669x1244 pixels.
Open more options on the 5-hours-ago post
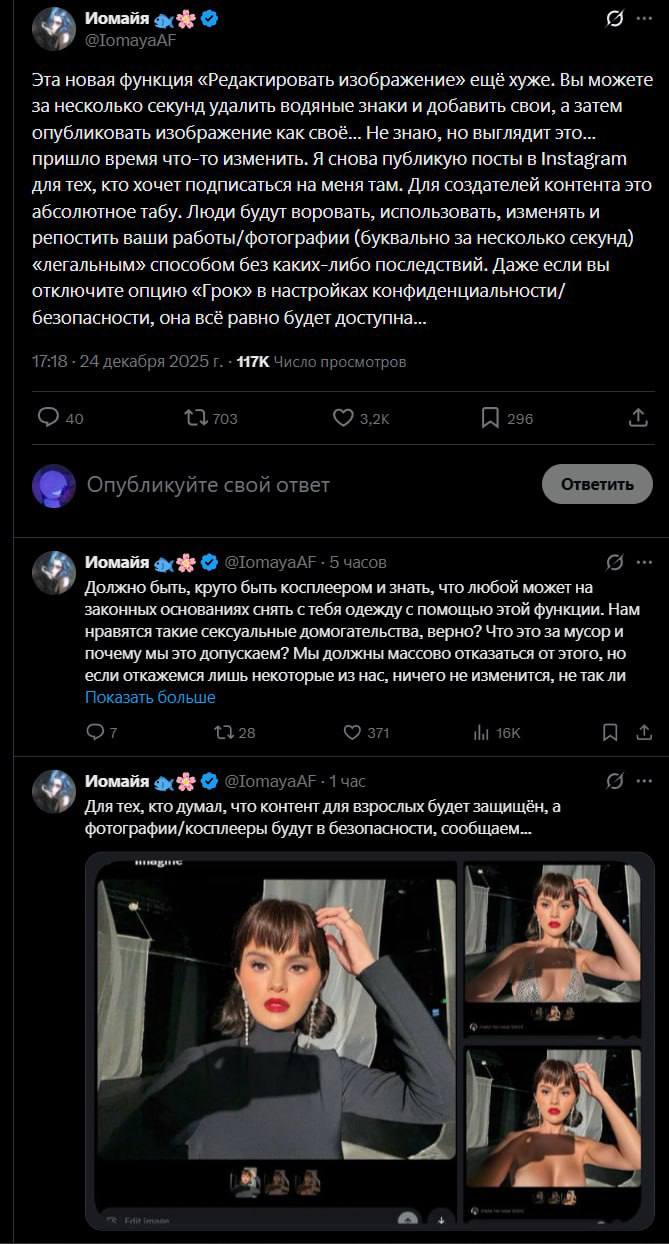tap(645, 562)
